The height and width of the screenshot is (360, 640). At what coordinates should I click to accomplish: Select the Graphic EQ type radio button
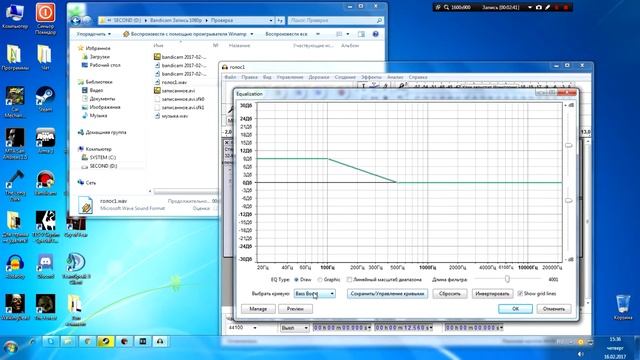(320, 280)
